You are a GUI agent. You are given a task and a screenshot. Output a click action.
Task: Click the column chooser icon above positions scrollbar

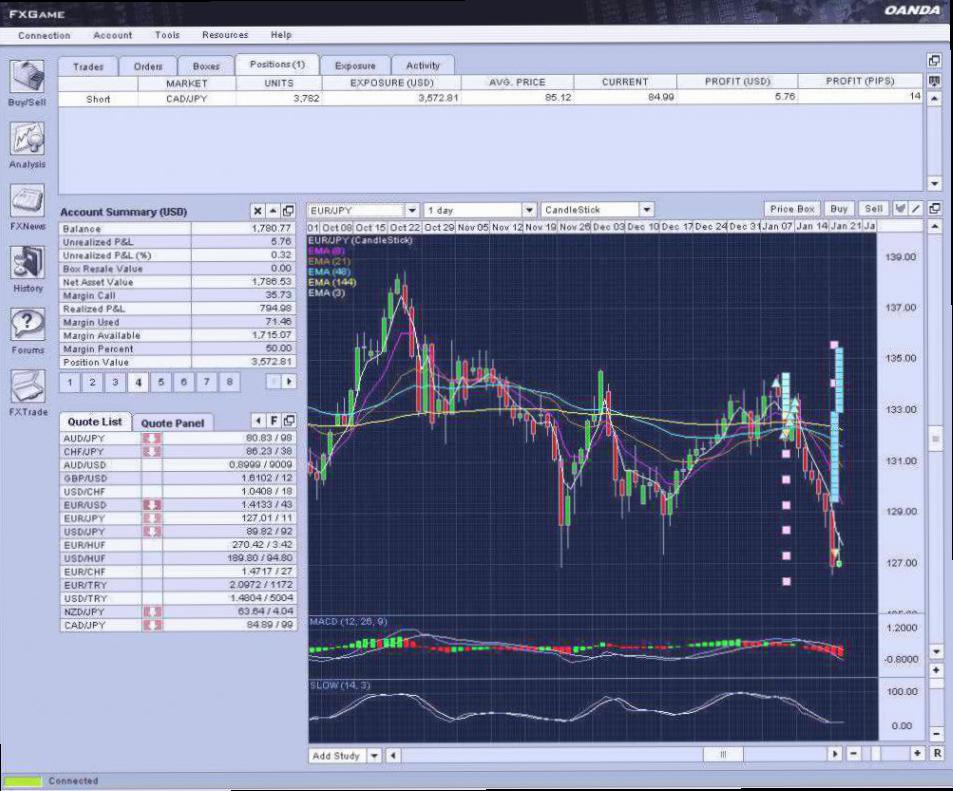tap(934, 81)
